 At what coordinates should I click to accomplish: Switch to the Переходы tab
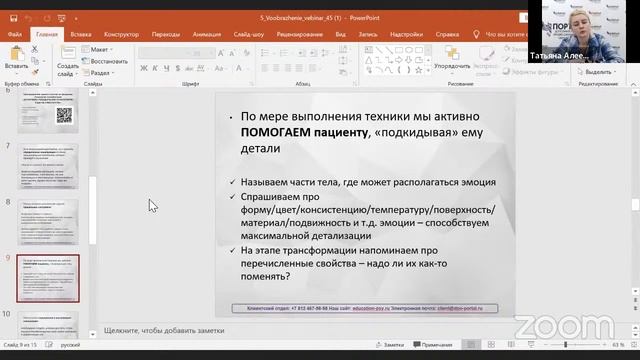[166, 35]
